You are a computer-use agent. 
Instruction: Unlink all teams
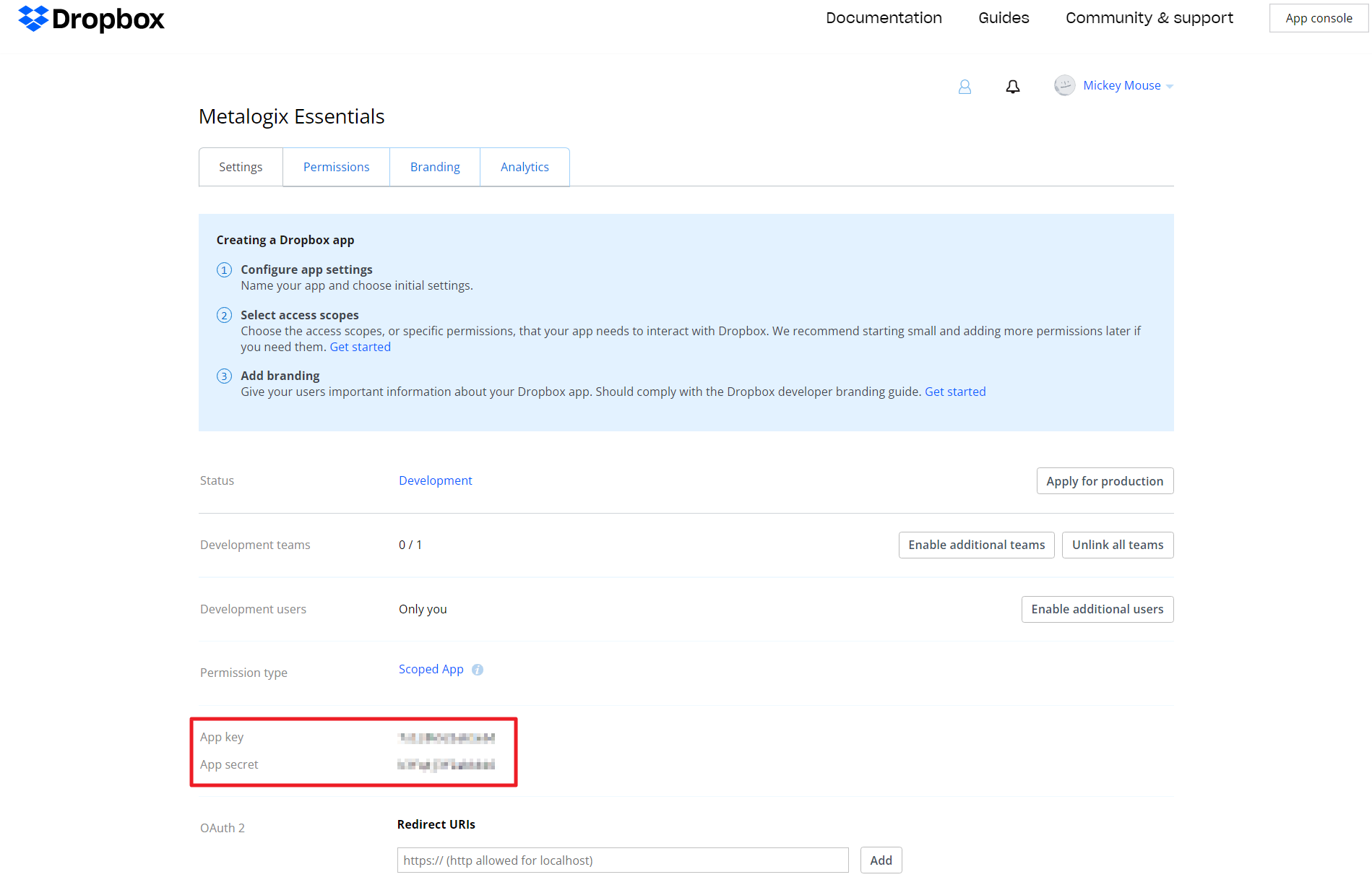tap(1117, 545)
